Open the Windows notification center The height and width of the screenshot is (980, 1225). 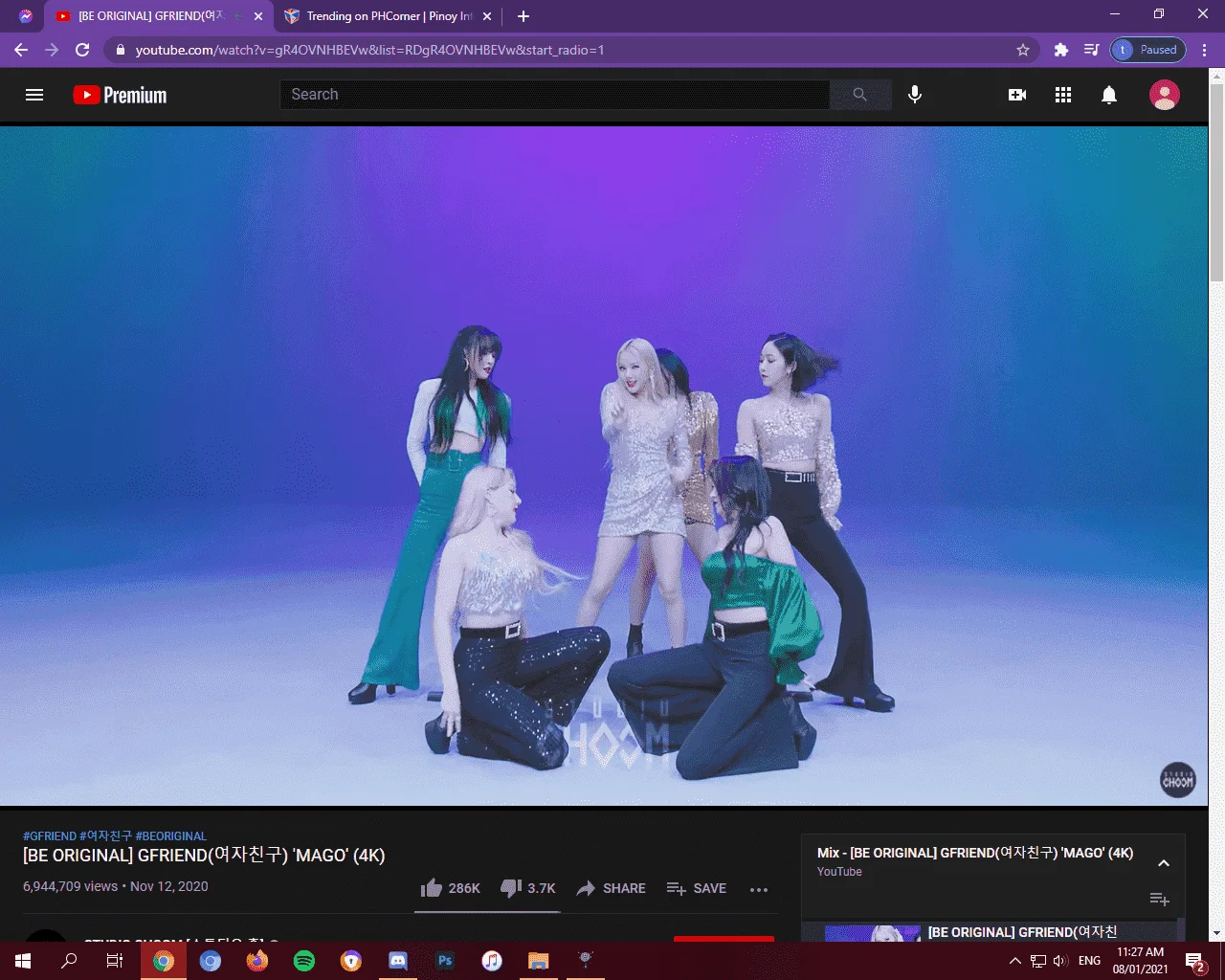1195,962
